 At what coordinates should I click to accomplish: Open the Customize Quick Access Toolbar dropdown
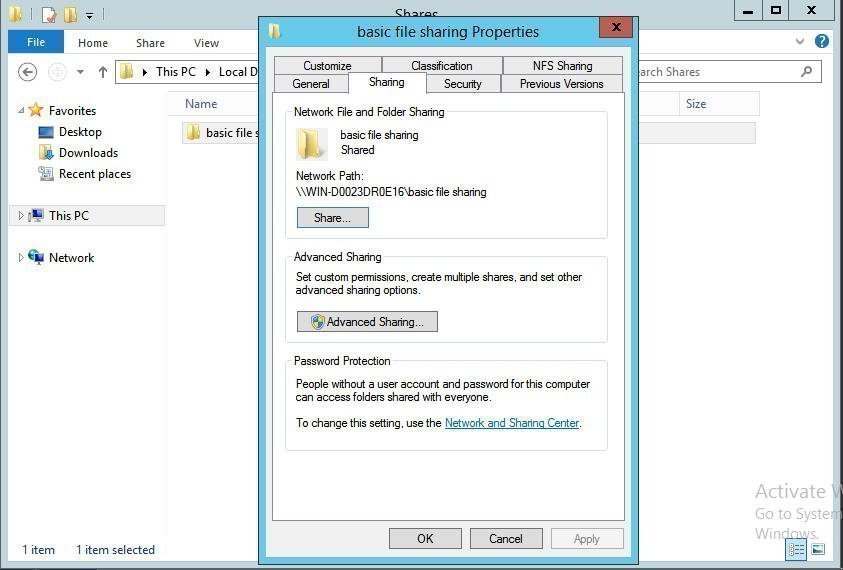pos(90,16)
